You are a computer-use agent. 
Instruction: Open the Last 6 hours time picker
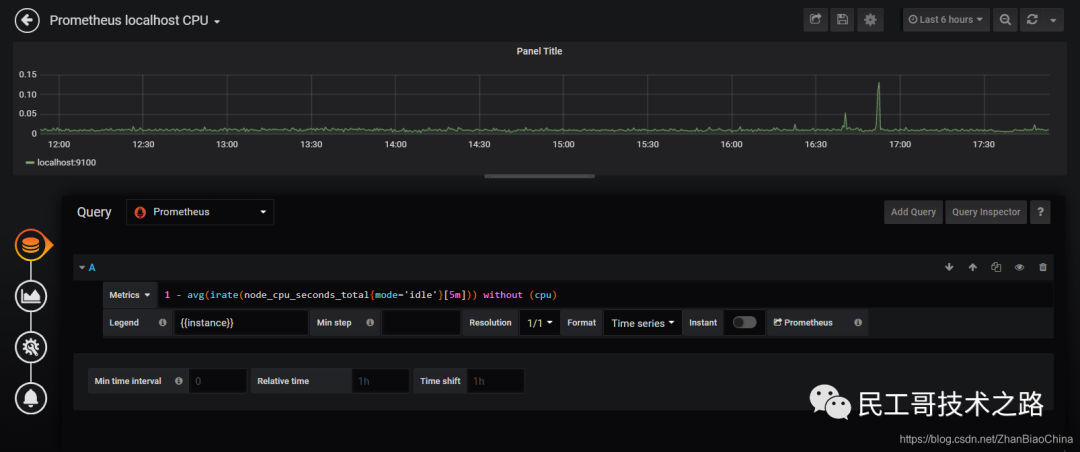tap(946, 19)
